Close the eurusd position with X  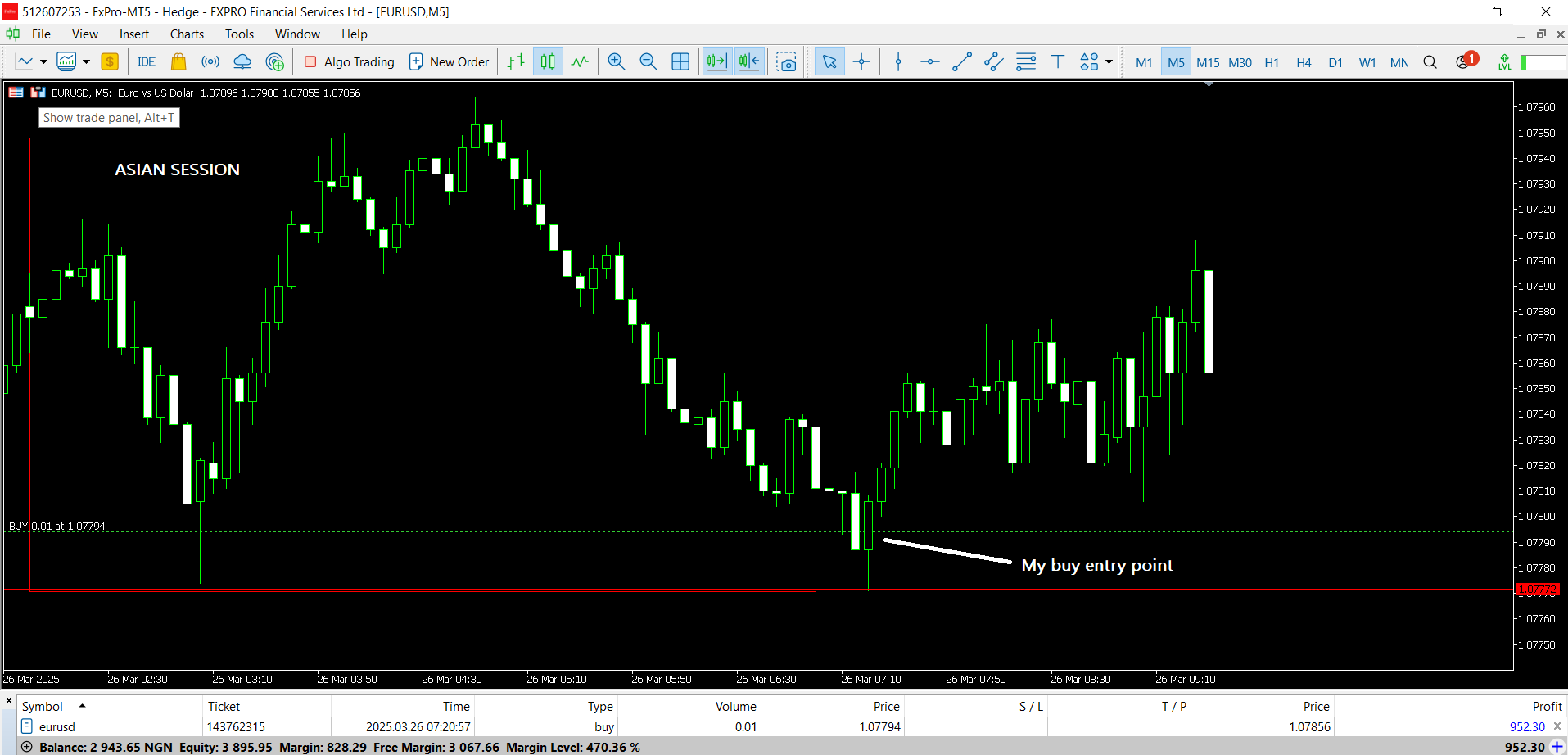pos(1557,726)
